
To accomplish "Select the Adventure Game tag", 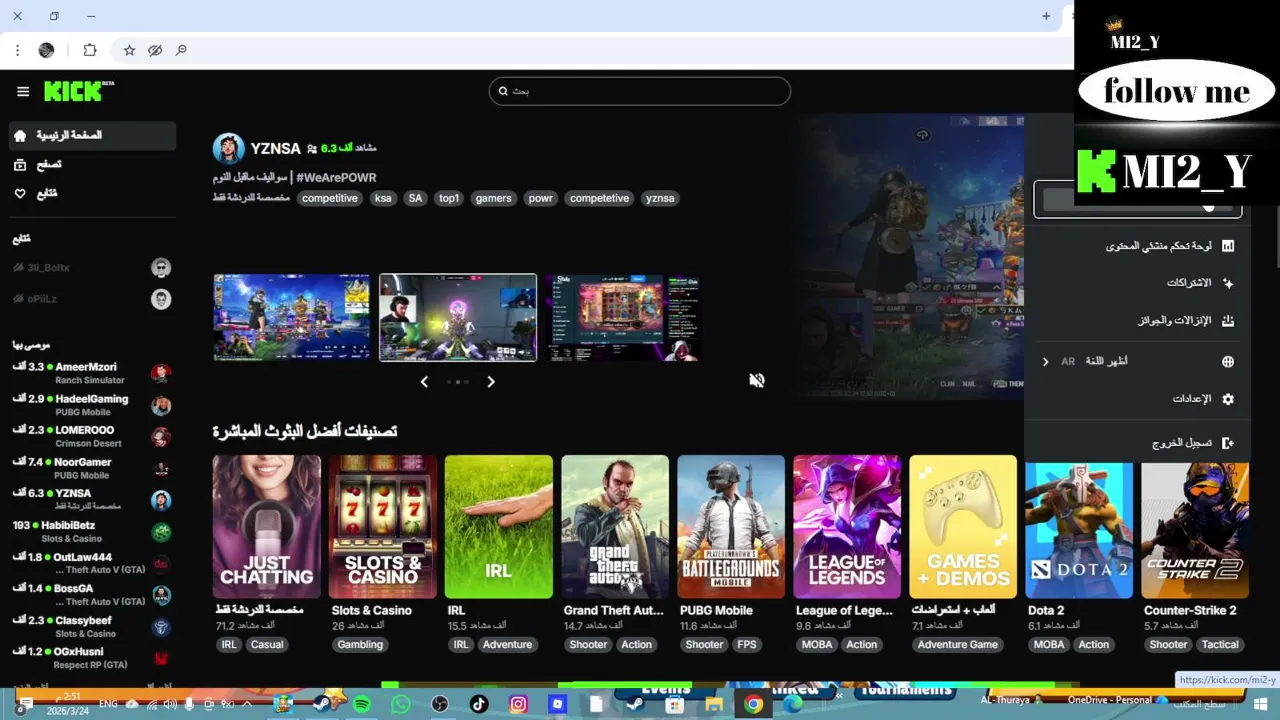I will click(x=957, y=645).
